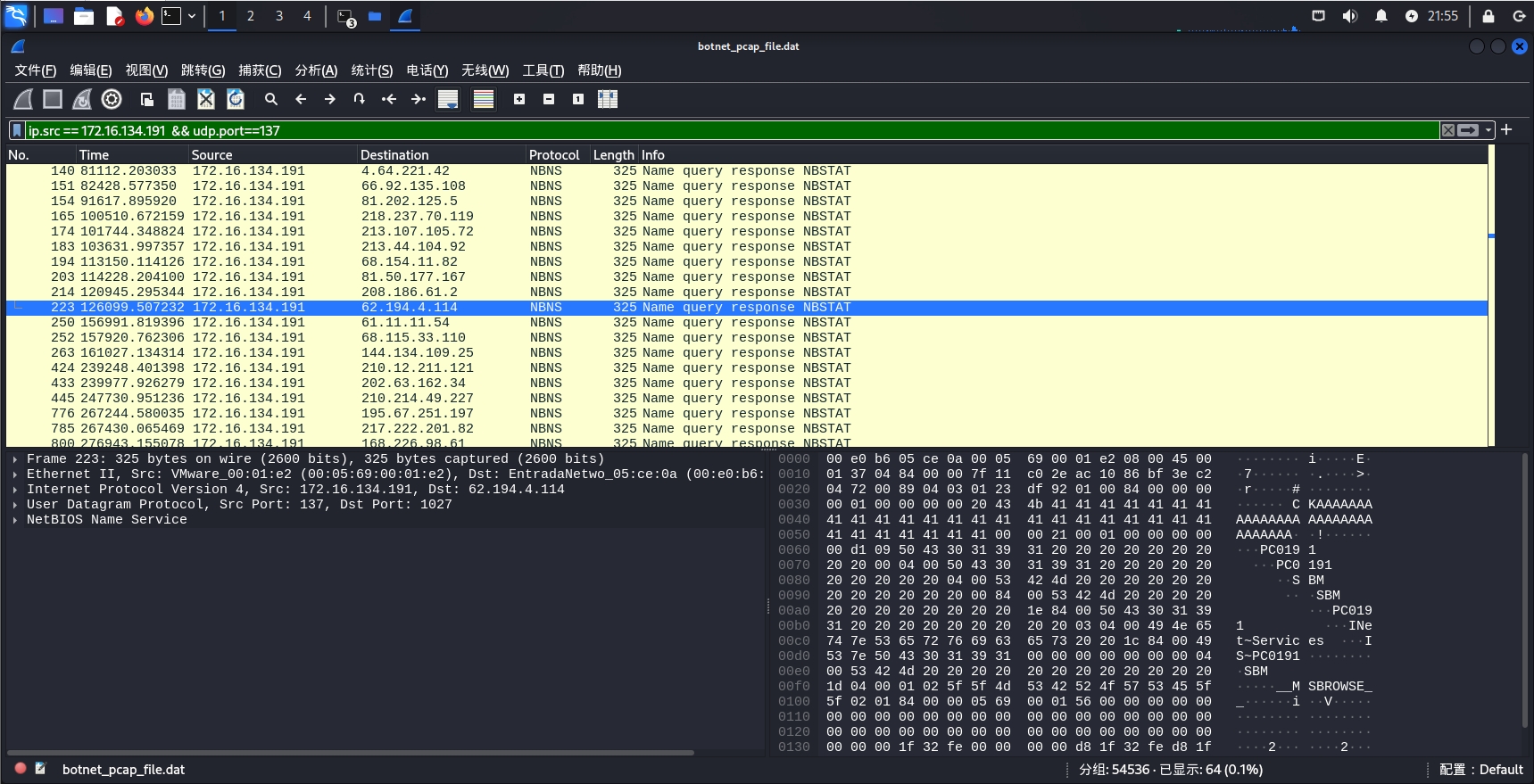Sort packets by Protocol column
This screenshot has height=784, width=1534.
pyautogui.click(x=558, y=155)
